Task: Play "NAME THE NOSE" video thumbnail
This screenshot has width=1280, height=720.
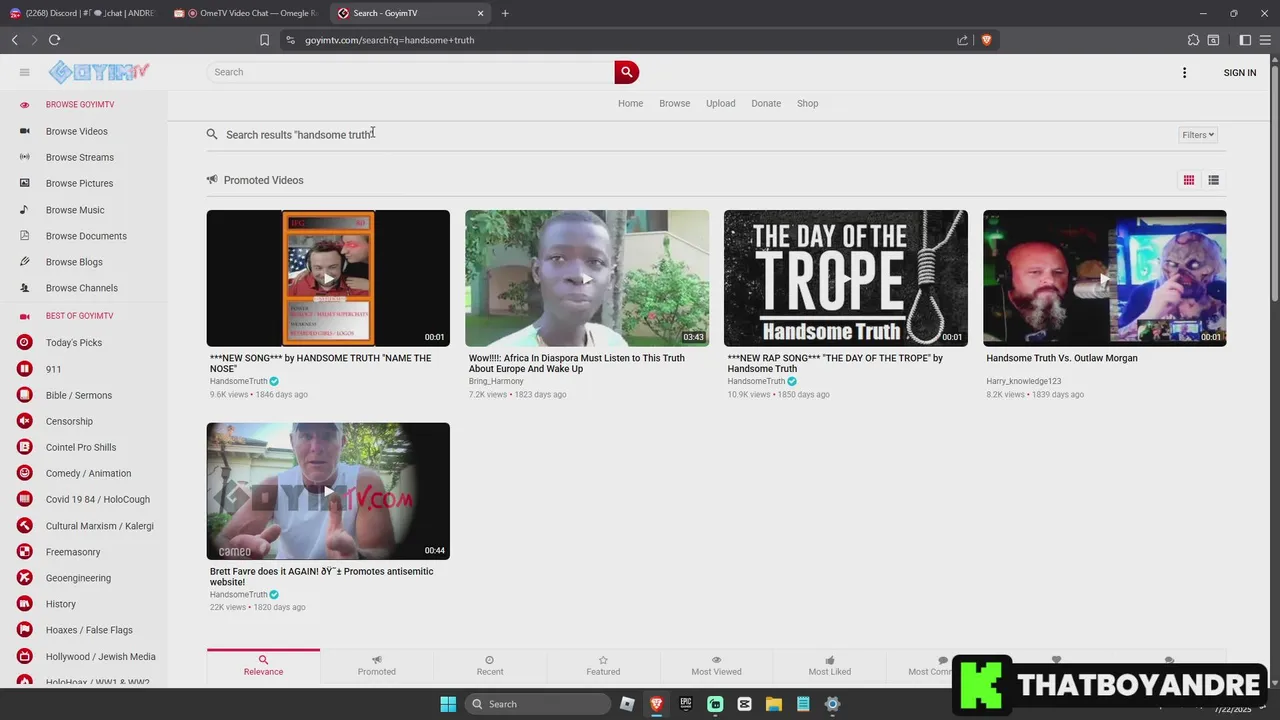Action: (328, 278)
